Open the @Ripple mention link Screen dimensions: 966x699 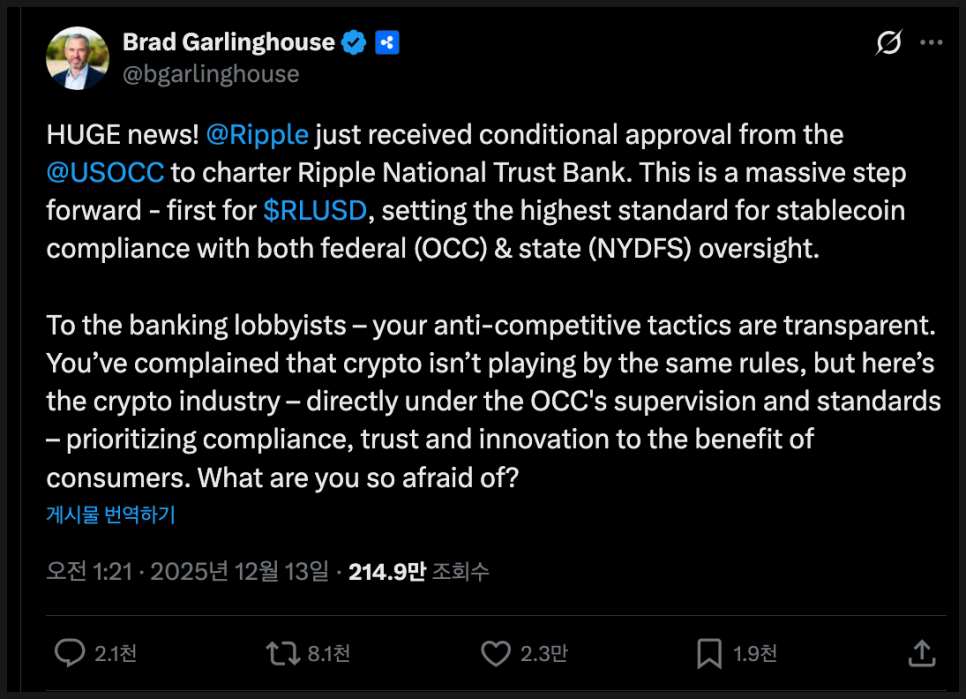257,134
